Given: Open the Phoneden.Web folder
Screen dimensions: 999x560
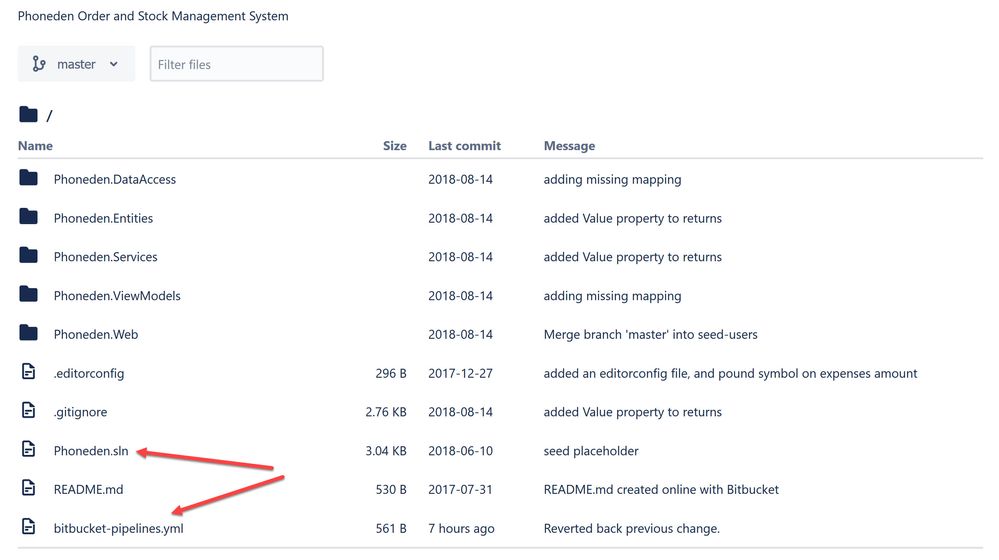Looking at the screenshot, I should pos(96,335).
